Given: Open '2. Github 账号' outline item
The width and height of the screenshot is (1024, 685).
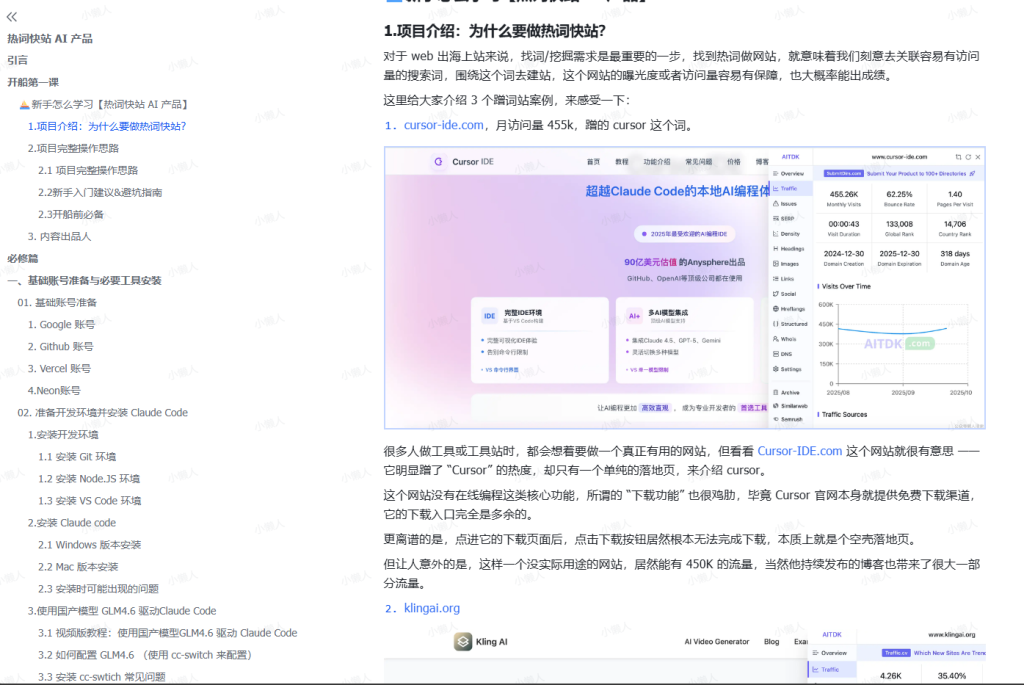Looking at the screenshot, I should pos(60,347).
